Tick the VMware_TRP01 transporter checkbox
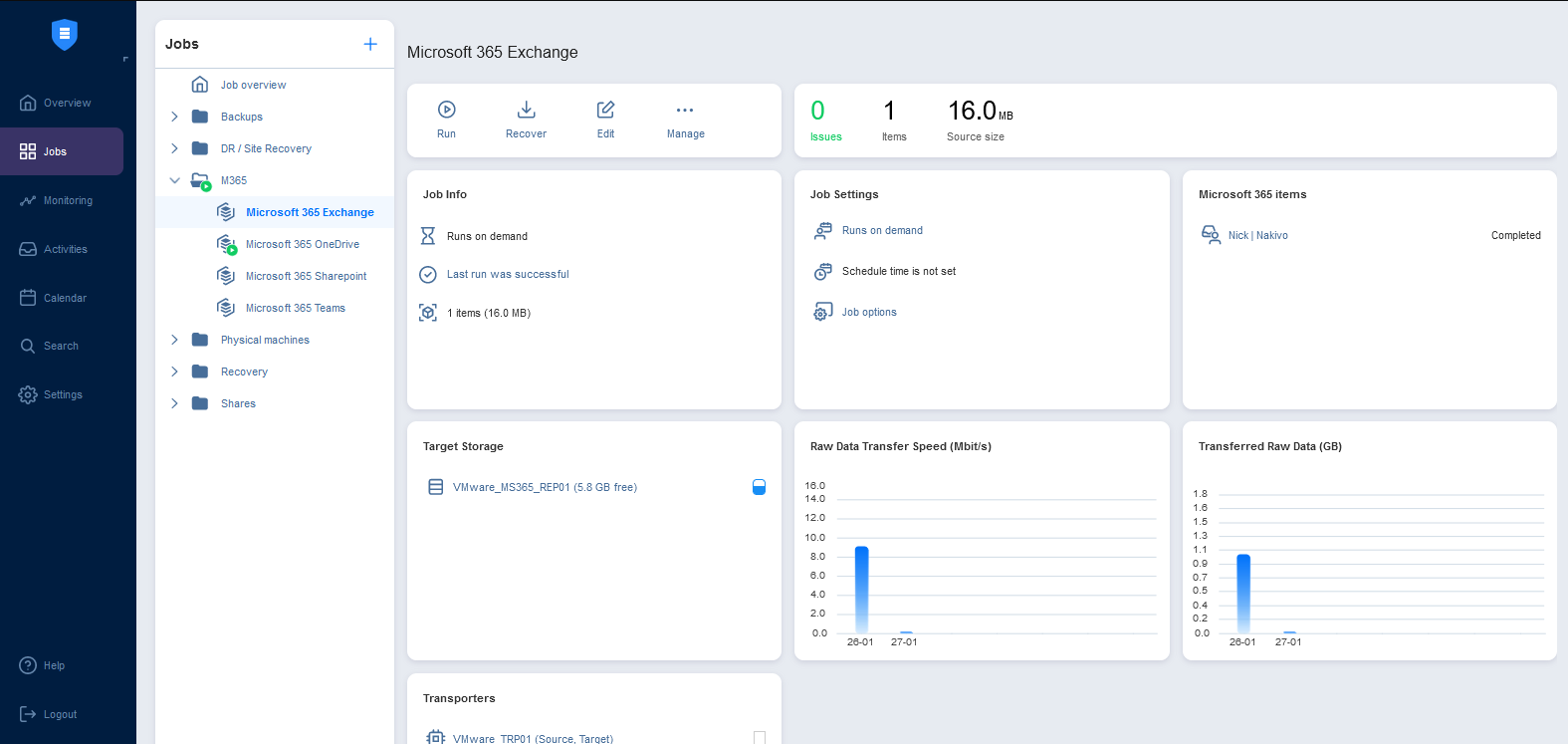 [x=760, y=738]
